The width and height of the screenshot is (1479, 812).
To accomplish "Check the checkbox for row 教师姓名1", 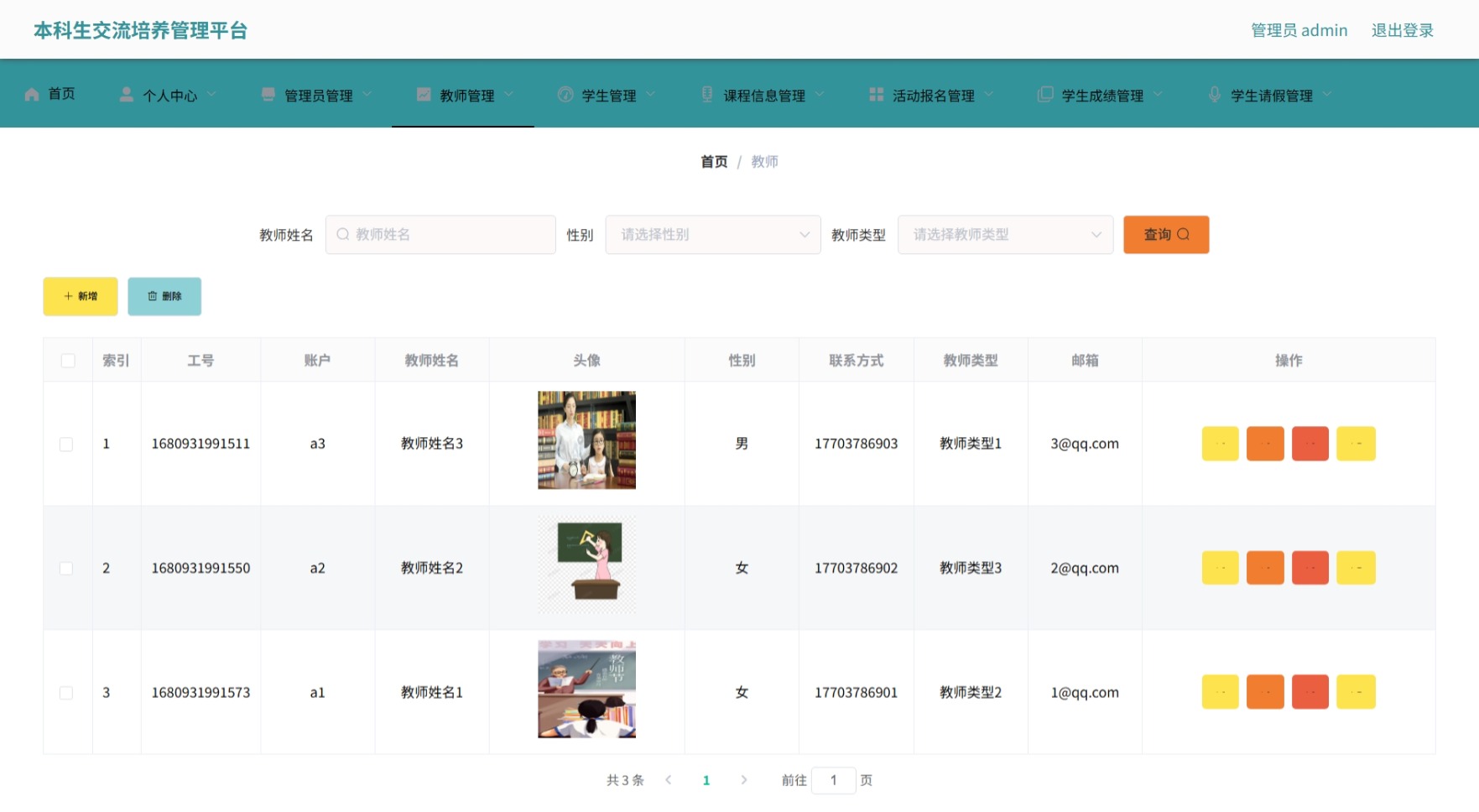I will [66, 693].
